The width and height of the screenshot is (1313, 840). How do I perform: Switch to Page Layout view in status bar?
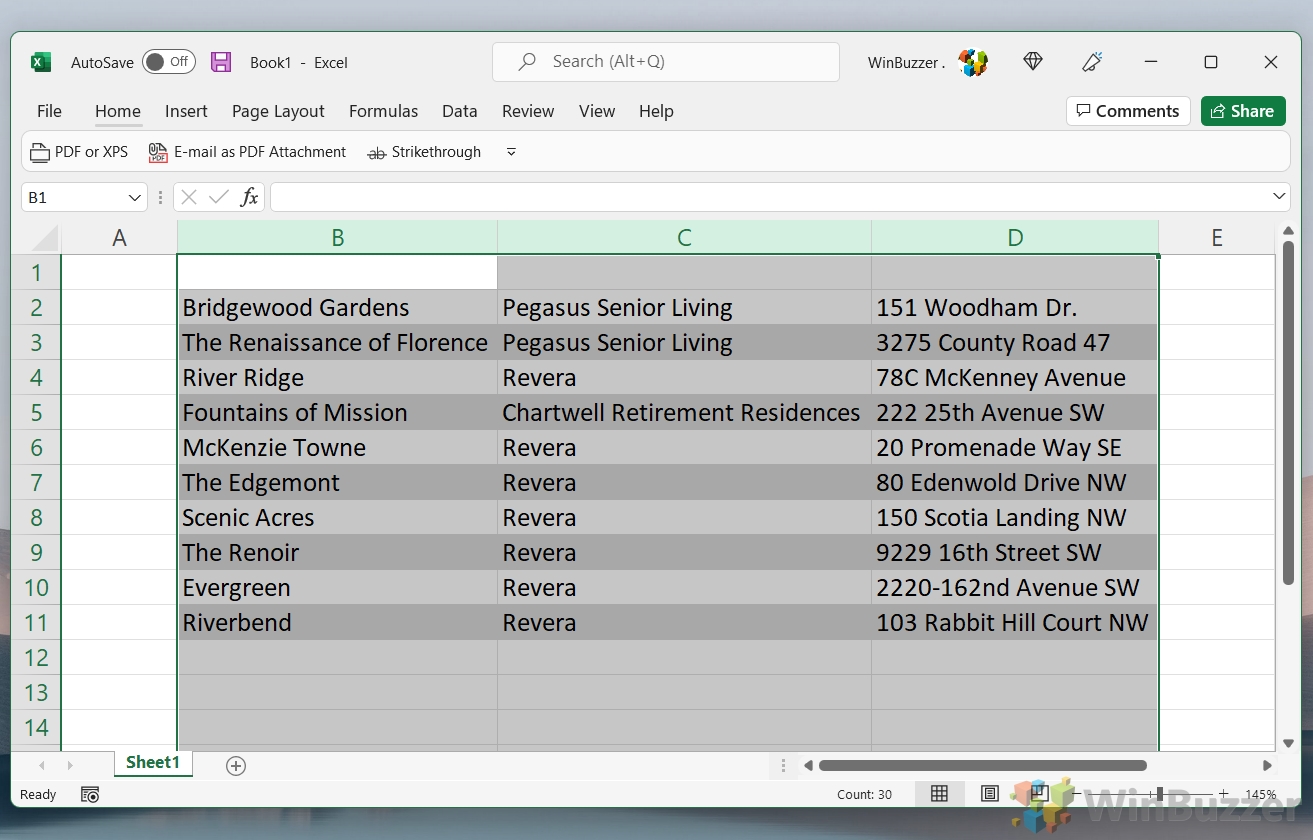coord(990,793)
